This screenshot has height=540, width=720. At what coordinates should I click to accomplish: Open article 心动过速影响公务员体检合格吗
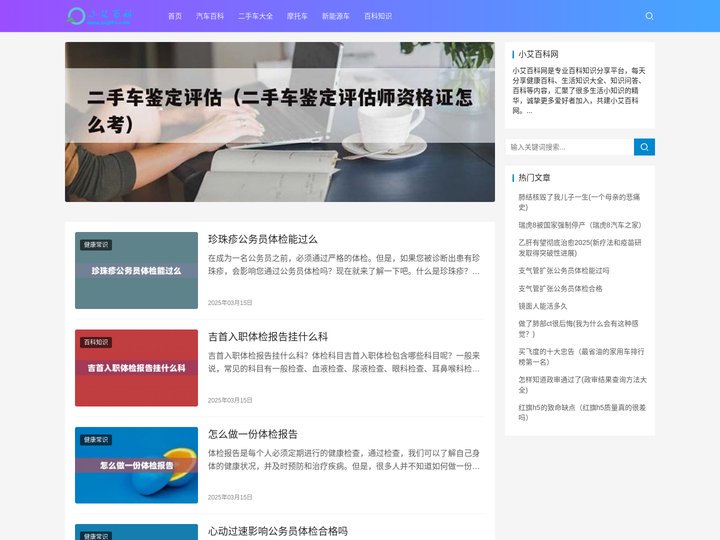(278, 531)
